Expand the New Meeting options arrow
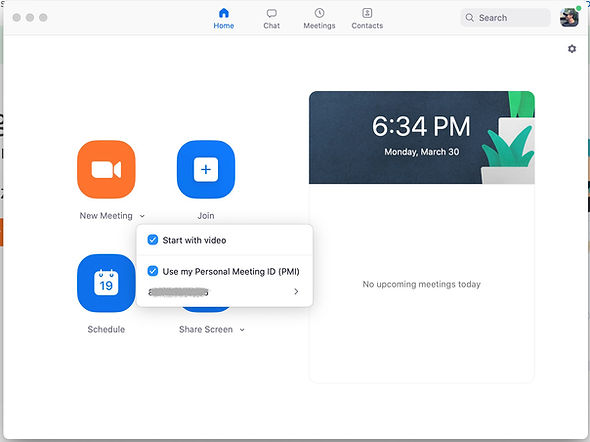The width and height of the screenshot is (590, 442). [x=142, y=216]
